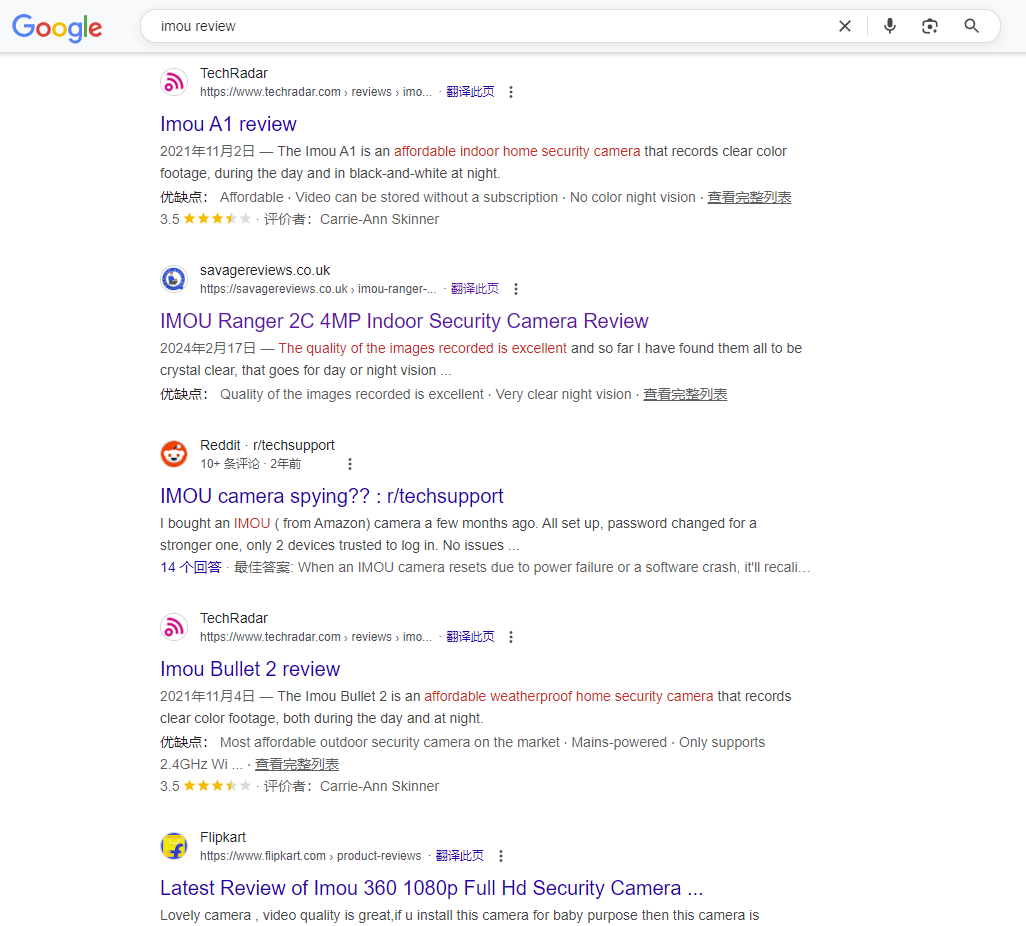
Task: Open the 'Imou Bullet 2 review' result
Action: [x=250, y=669]
